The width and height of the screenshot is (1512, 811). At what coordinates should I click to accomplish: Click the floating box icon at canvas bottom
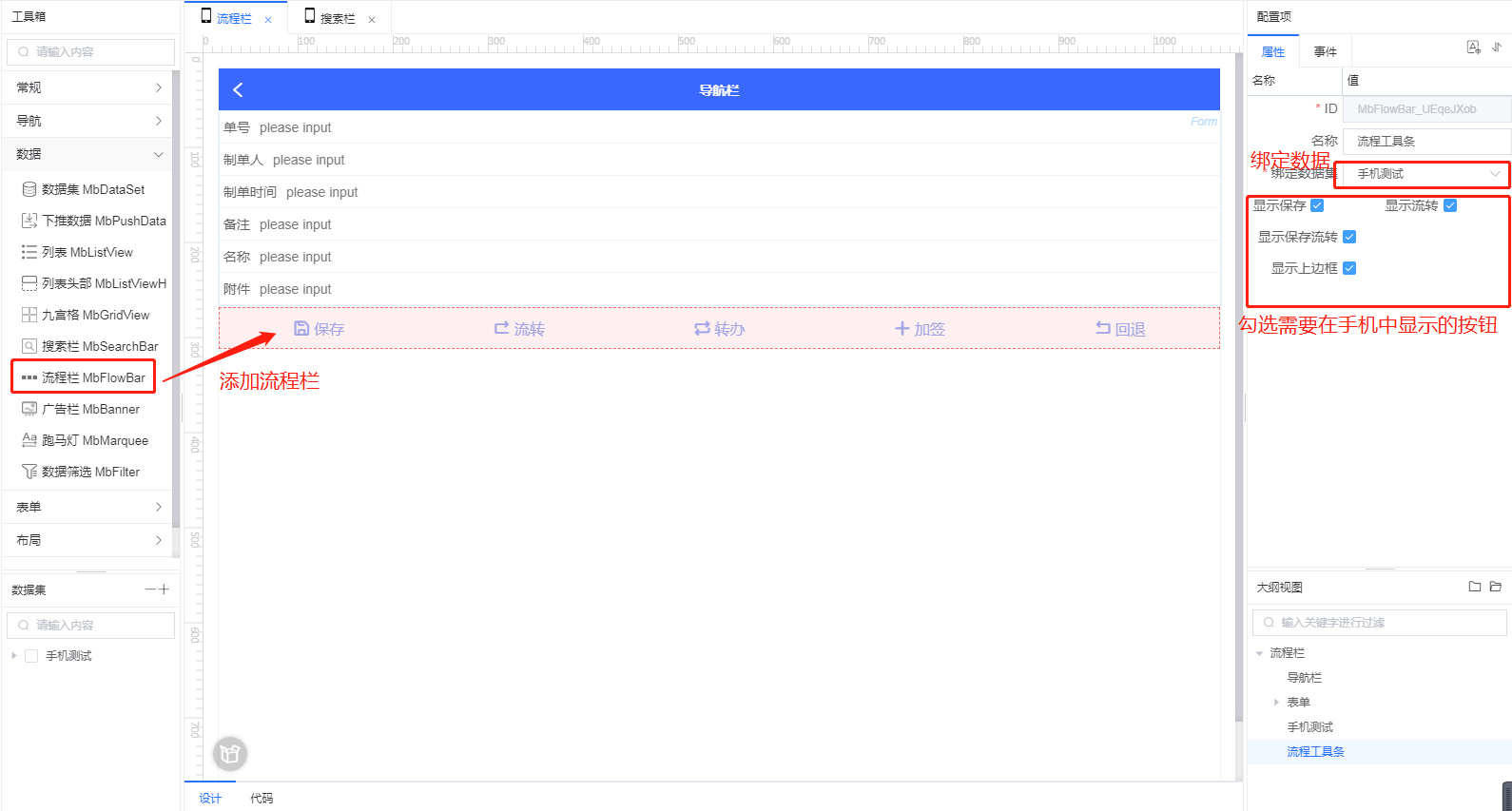[229, 754]
